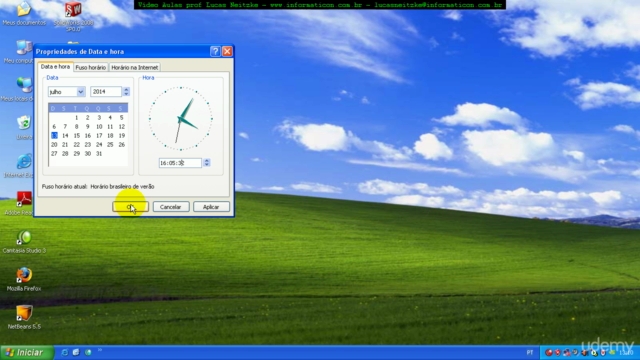
Task: Close the Propriedades de Data e hora dialog
Action: pos(227,51)
